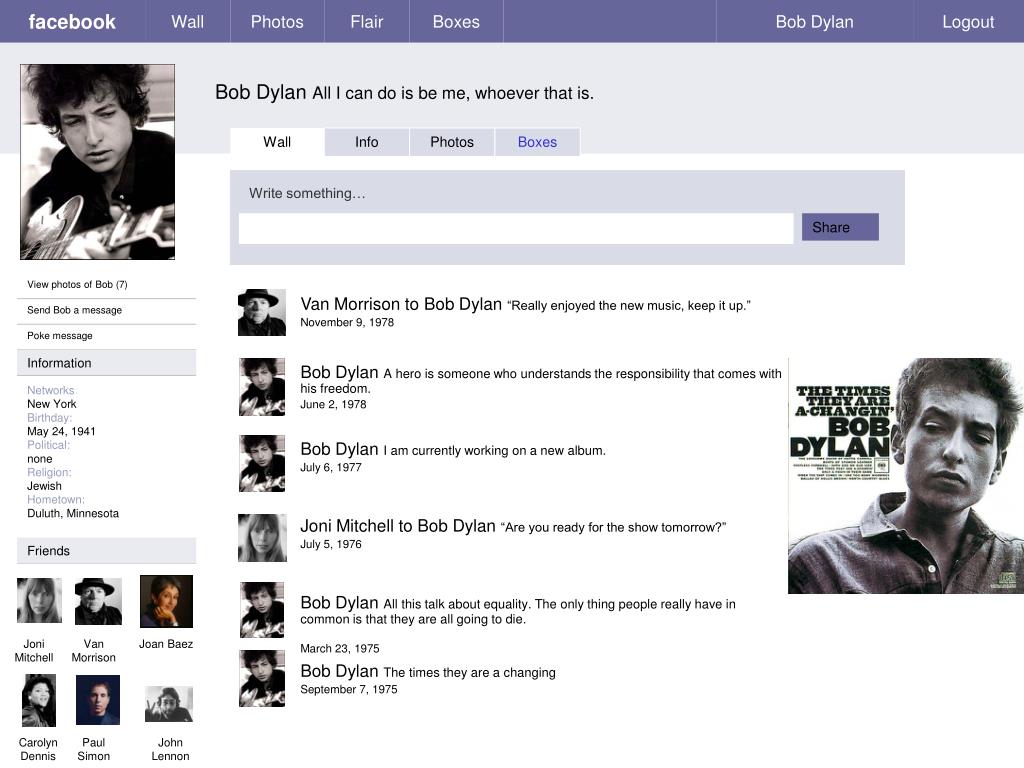Click Bob Dylan avatar on June 2, 1978 post
The image size is (1024, 768).
pyautogui.click(x=262, y=387)
